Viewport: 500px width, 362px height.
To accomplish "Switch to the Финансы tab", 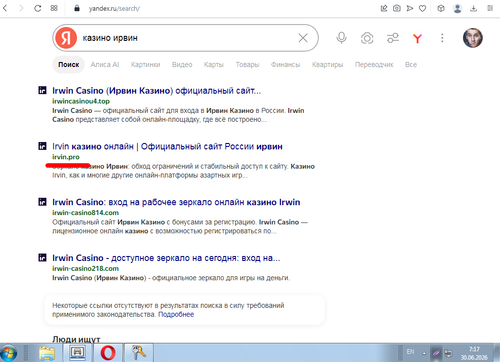I will 285,65.
